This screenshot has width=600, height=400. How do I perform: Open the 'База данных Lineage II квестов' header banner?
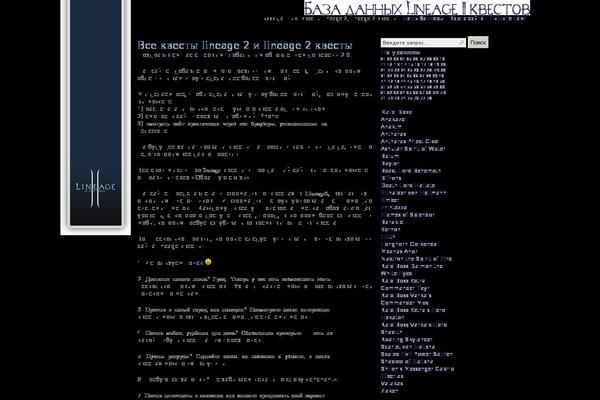click(x=417, y=8)
